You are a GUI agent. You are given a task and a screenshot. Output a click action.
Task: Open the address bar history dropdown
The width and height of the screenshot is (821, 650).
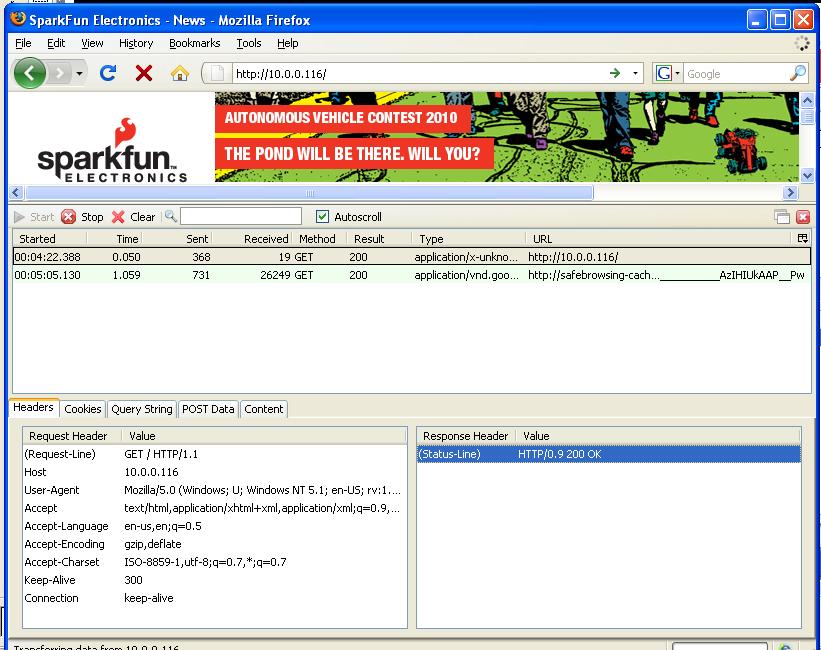tap(636, 73)
